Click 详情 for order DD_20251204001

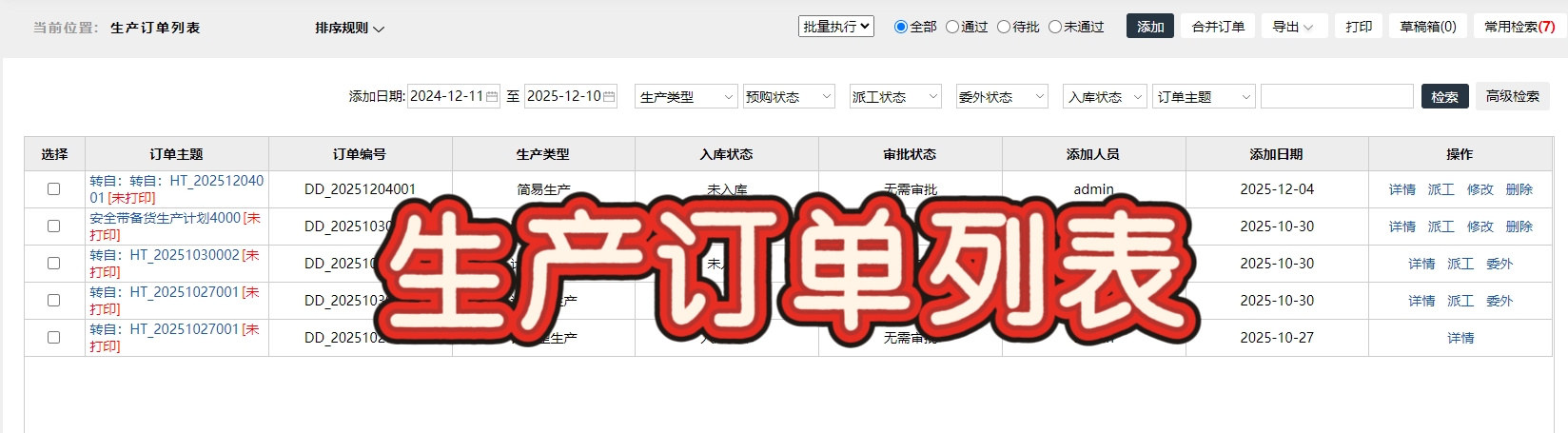(x=1401, y=190)
